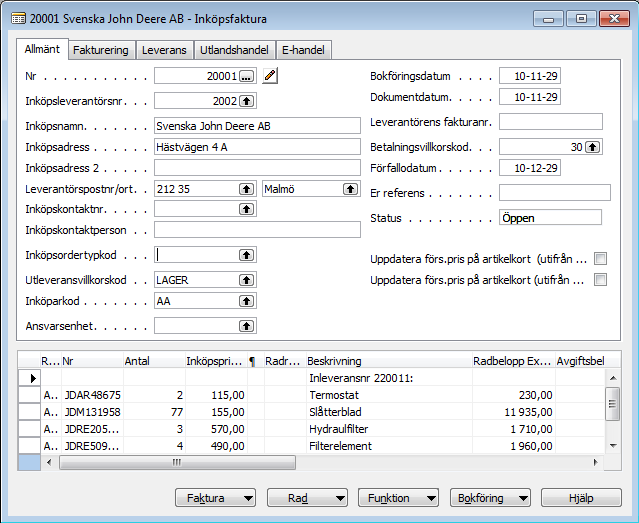This screenshot has height=523, width=639.
Task: Open the Betalningsvillkorskod lookup arrow
Action: pos(593,147)
